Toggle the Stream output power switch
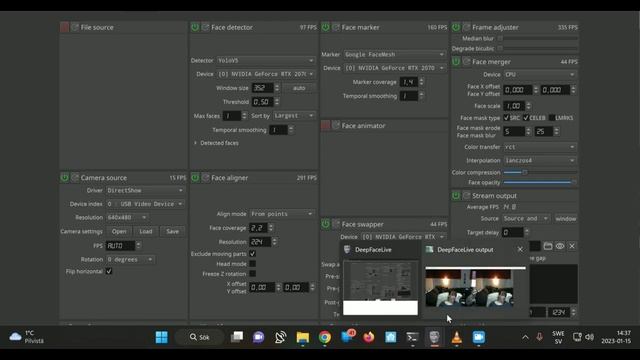 [456, 196]
